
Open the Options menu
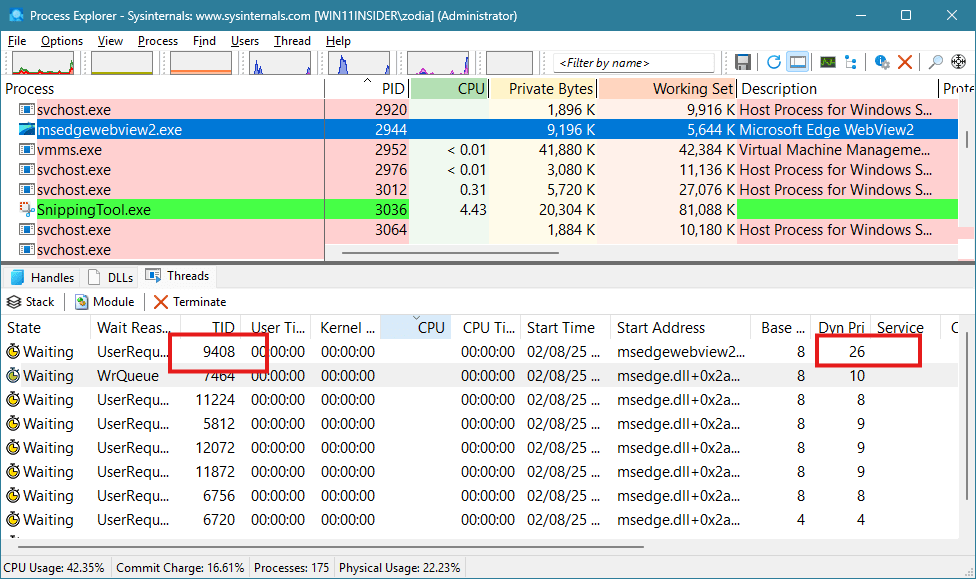pos(62,41)
